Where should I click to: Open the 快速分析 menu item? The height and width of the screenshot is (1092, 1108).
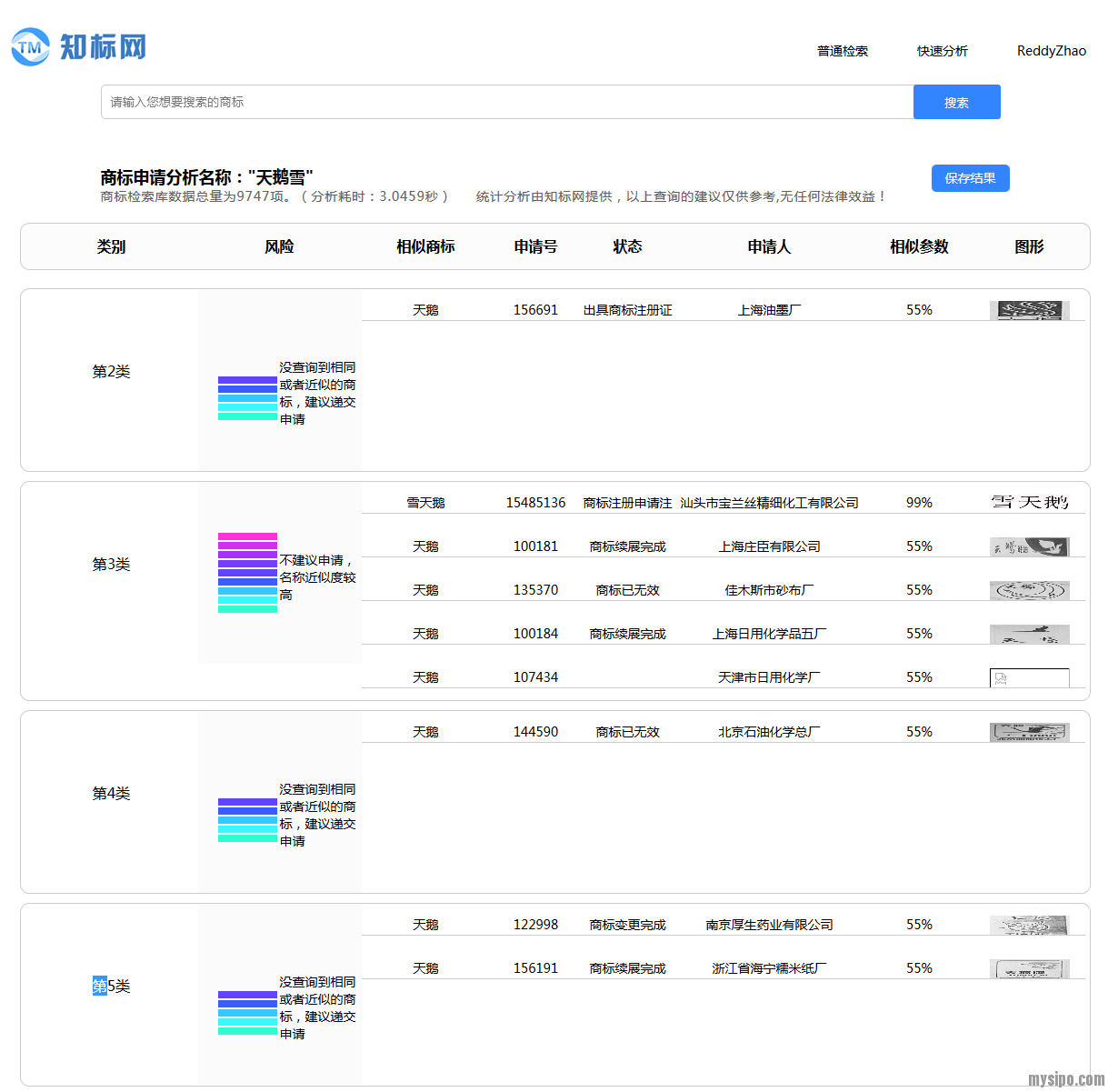pyautogui.click(x=942, y=51)
